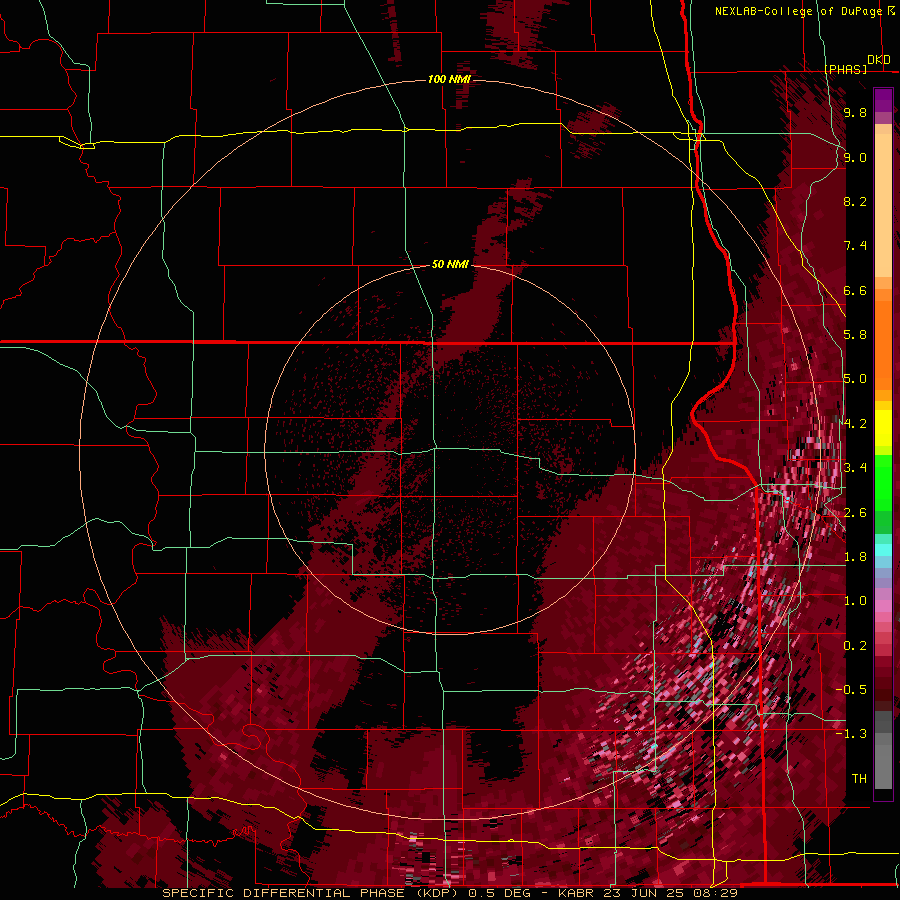900x900 pixels.
Task: Click the 9.8 value on the color scale
Action: (x=855, y=112)
